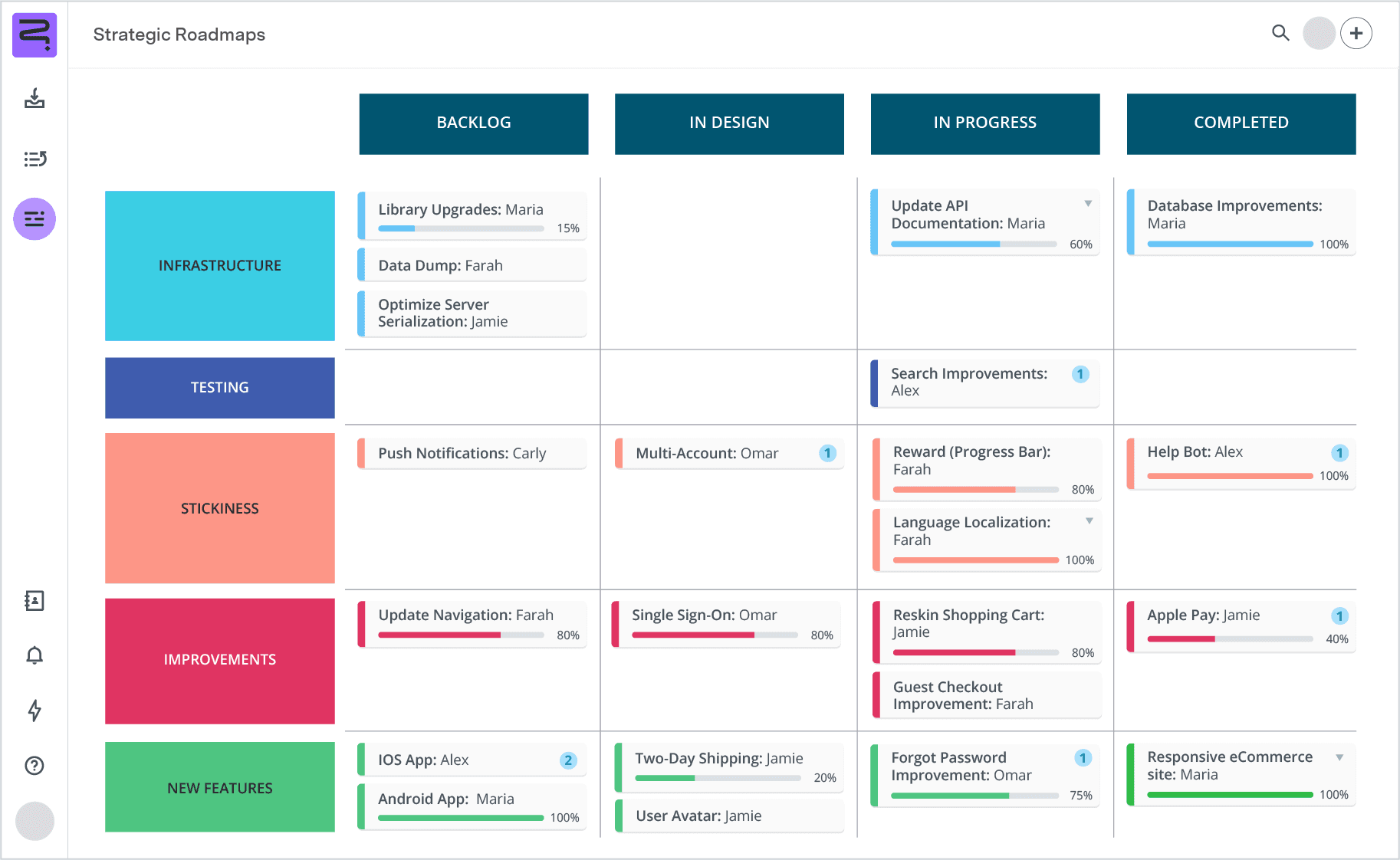Open the profile avatar next to search
Screen dimensions: 1400x860
1319,34
